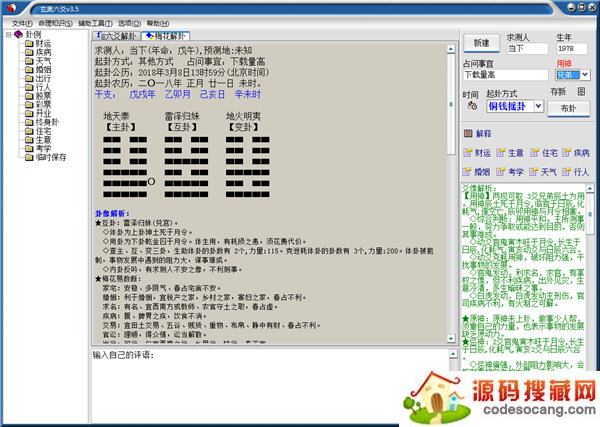Open the 帮助(H) menu
Image resolution: width=600 pixels, height=427 pixels.
tap(158, 23)
